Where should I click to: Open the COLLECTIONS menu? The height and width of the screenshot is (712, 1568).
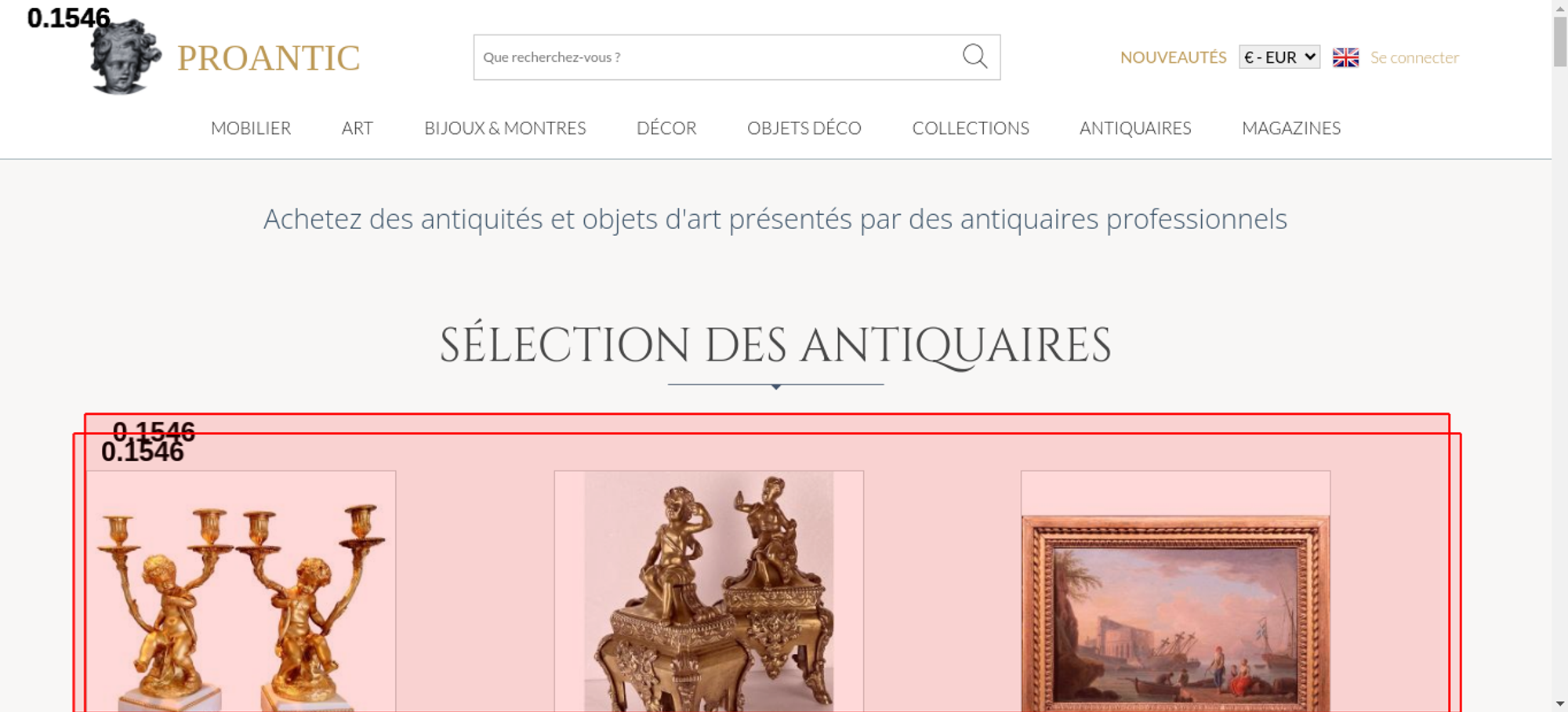pos(971,128)
